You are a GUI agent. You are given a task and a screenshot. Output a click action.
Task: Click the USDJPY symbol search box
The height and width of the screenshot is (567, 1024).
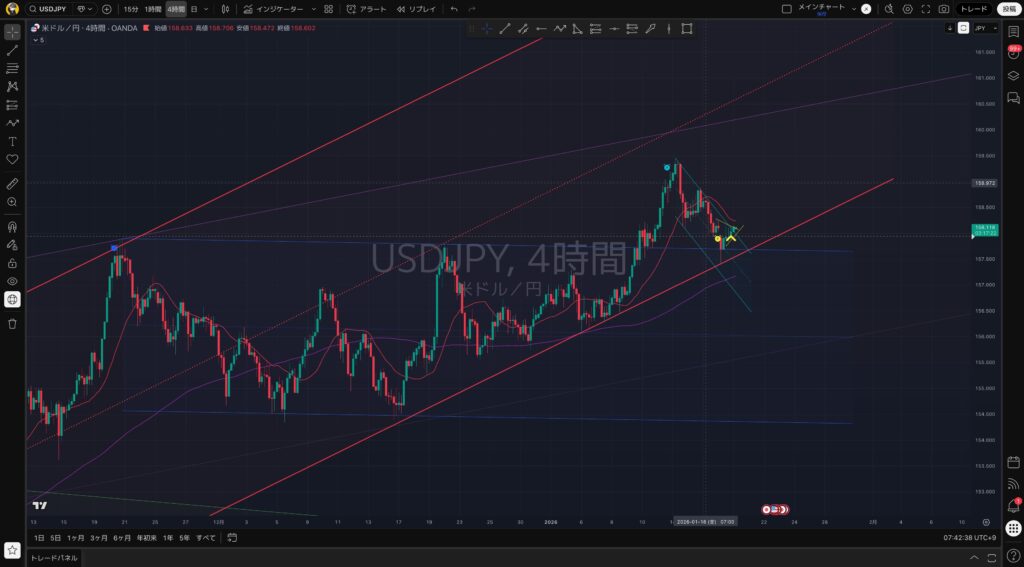click(x=47, y=9)
